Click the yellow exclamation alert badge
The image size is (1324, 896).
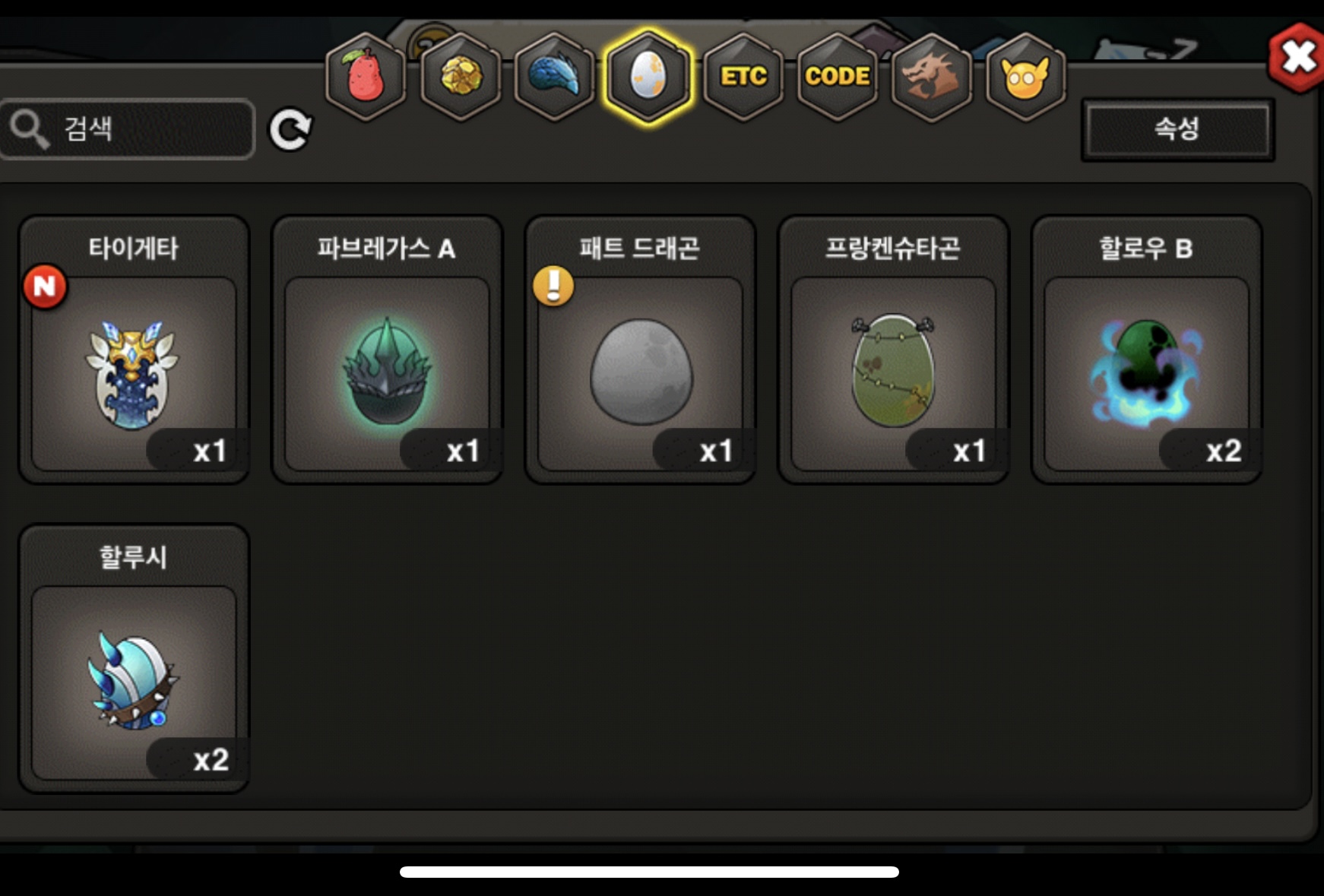(x=553, y=286)
